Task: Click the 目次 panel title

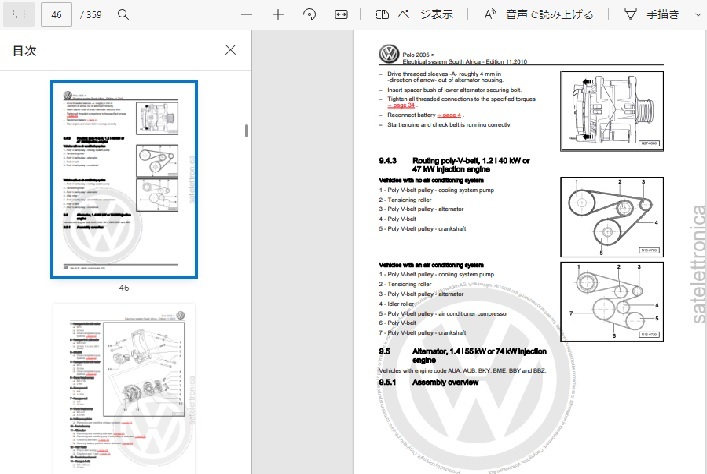Action: [x=24, y=51]
